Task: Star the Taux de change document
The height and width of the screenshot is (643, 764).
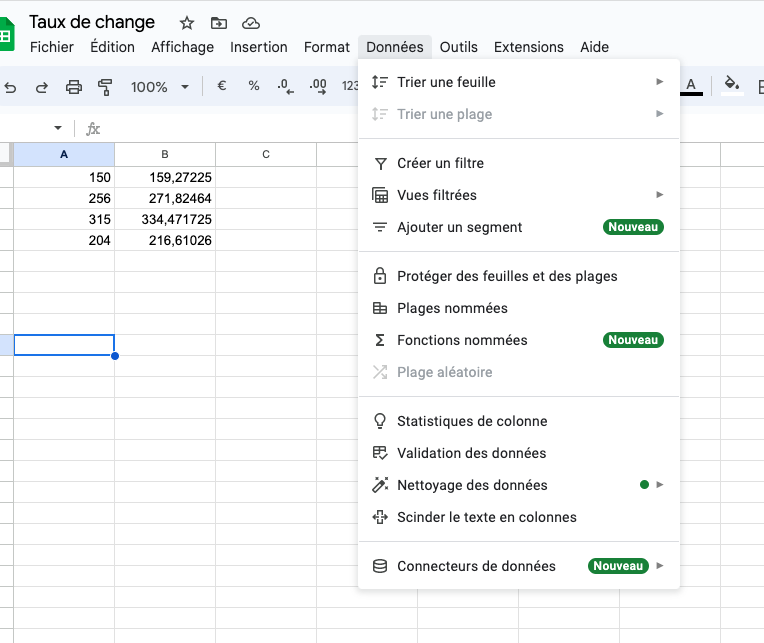Action: pyautogui.click(x=187, y=23)
